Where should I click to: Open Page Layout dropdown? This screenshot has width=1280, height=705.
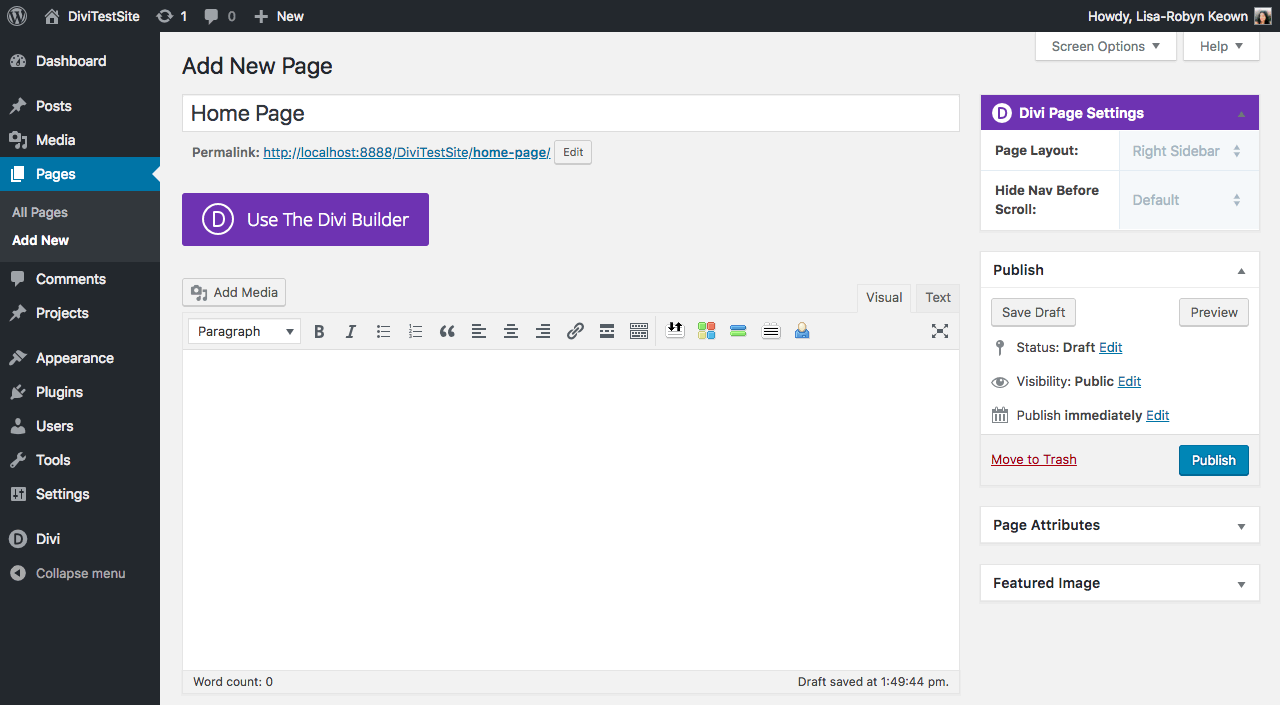pos(1188,151)
